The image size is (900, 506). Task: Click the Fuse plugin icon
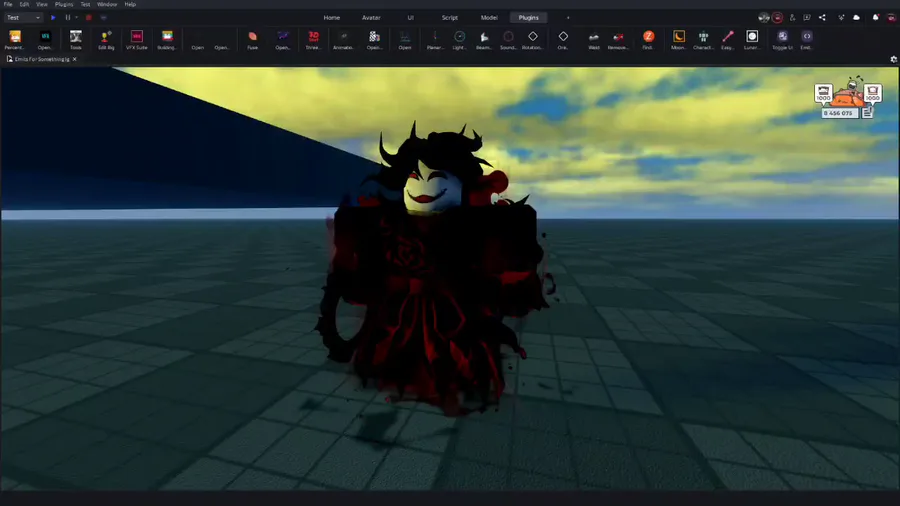[253, 39]
